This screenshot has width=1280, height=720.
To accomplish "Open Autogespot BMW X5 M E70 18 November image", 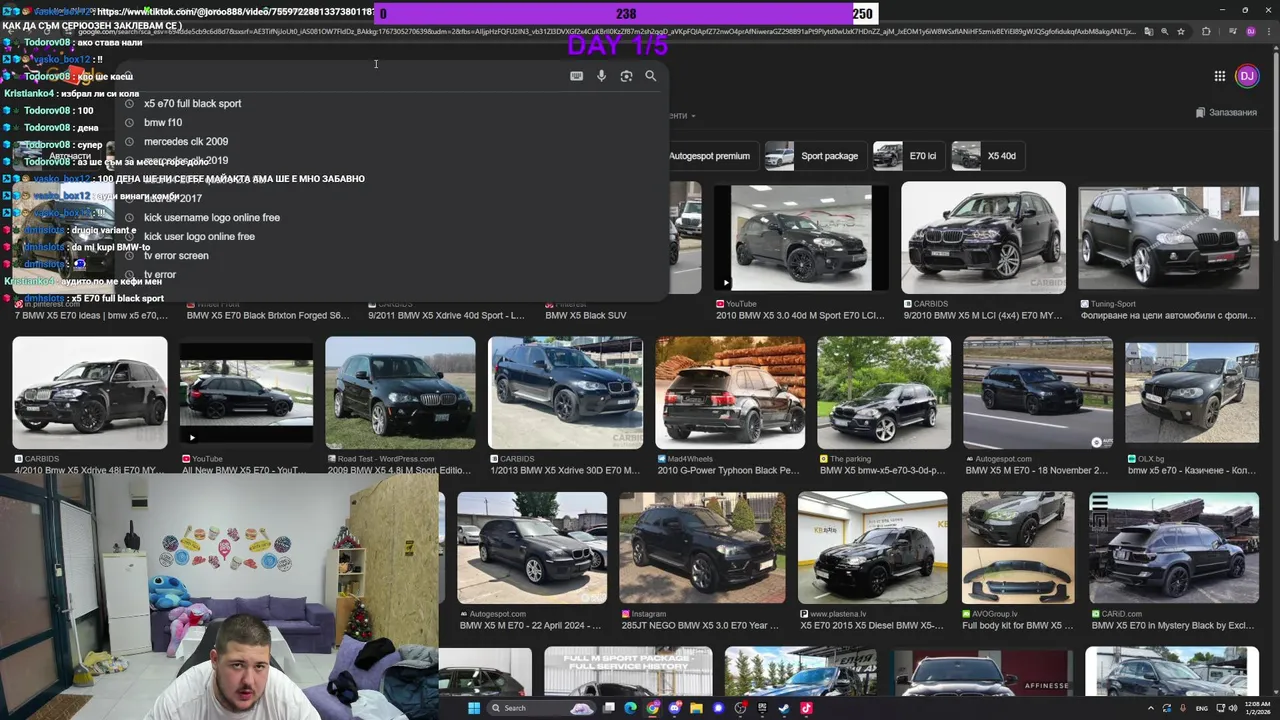I will pyautogui.click(x=1038, y=392).
